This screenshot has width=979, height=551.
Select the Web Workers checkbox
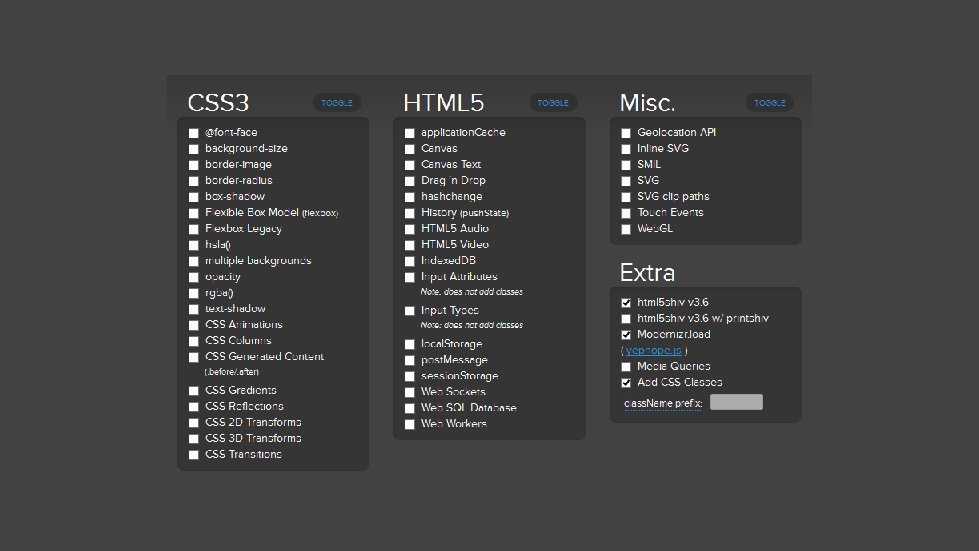(x=410, y=425)
